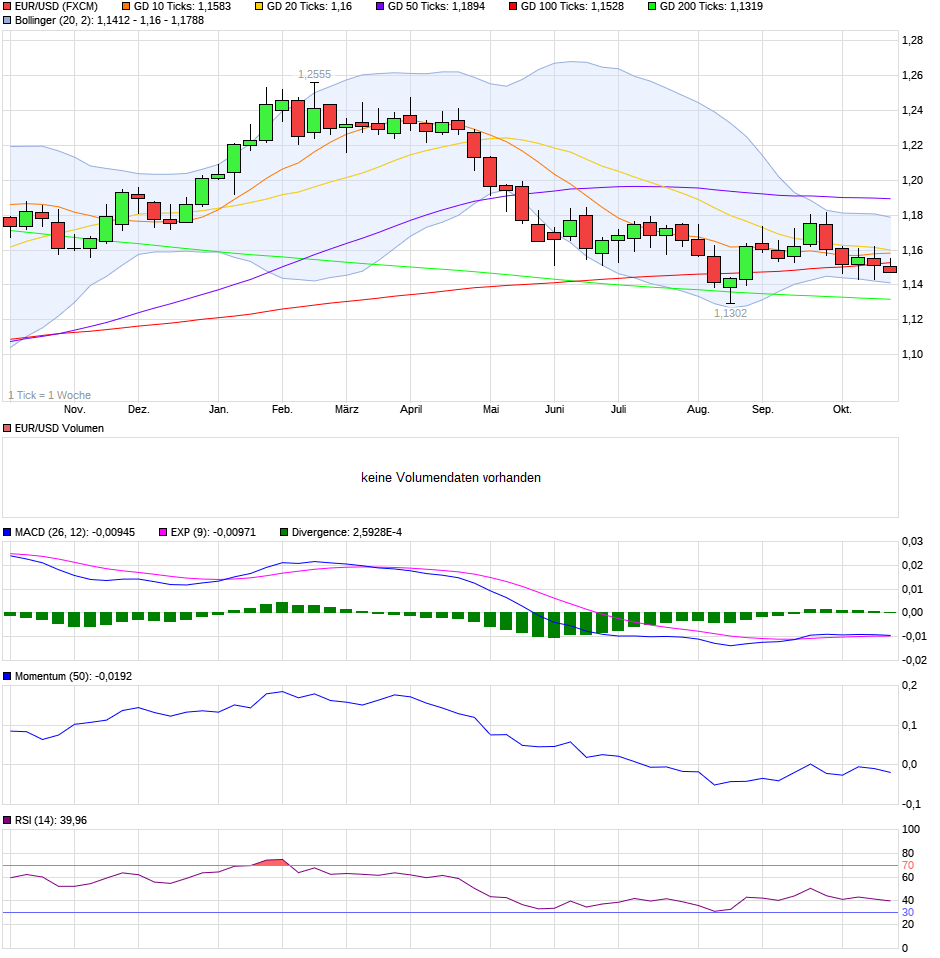Select the 'GD 20 Ticks: 1,16' label
940x958 pixels.
[310, 7]
